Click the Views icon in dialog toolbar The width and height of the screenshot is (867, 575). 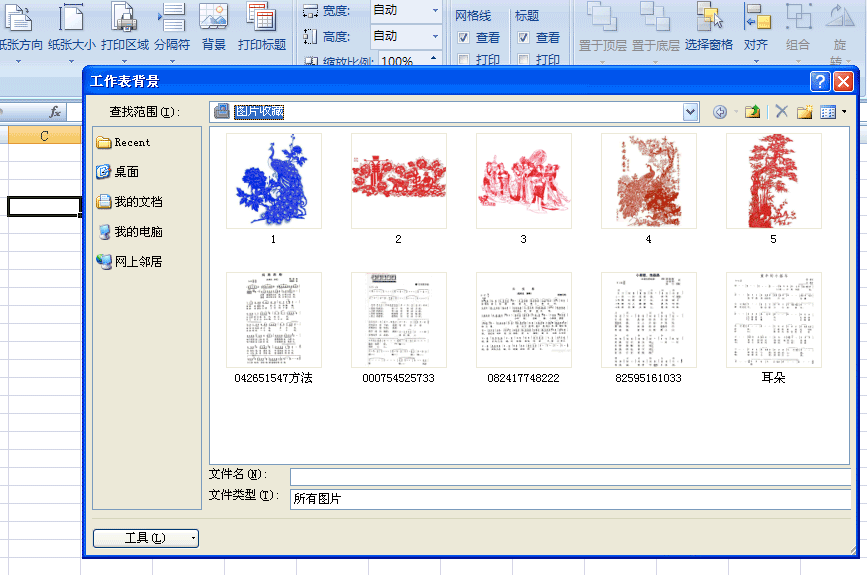tap(828, 112)
